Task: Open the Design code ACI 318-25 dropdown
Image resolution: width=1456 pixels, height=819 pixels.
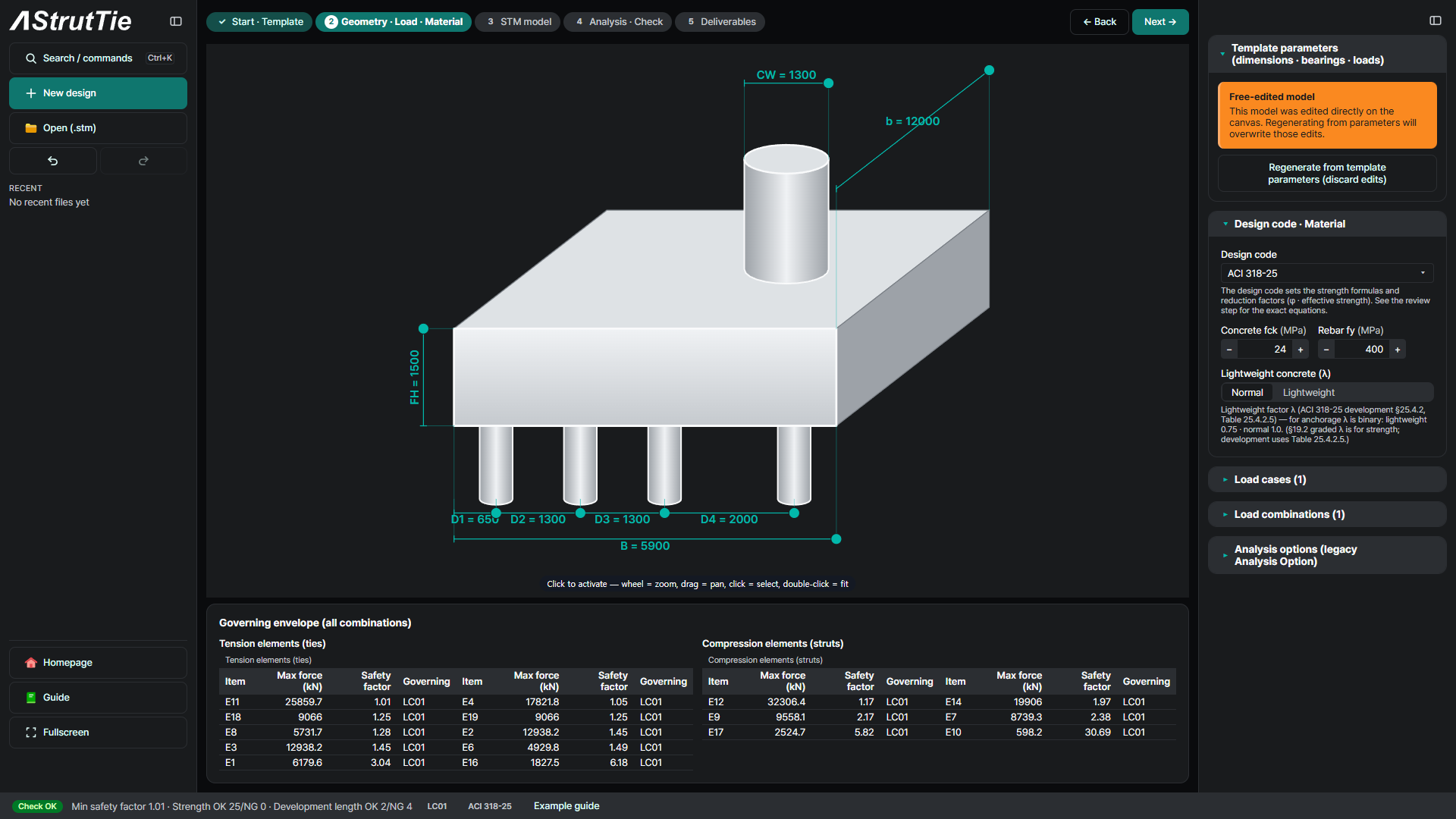Action: (x=1327, y=273)
